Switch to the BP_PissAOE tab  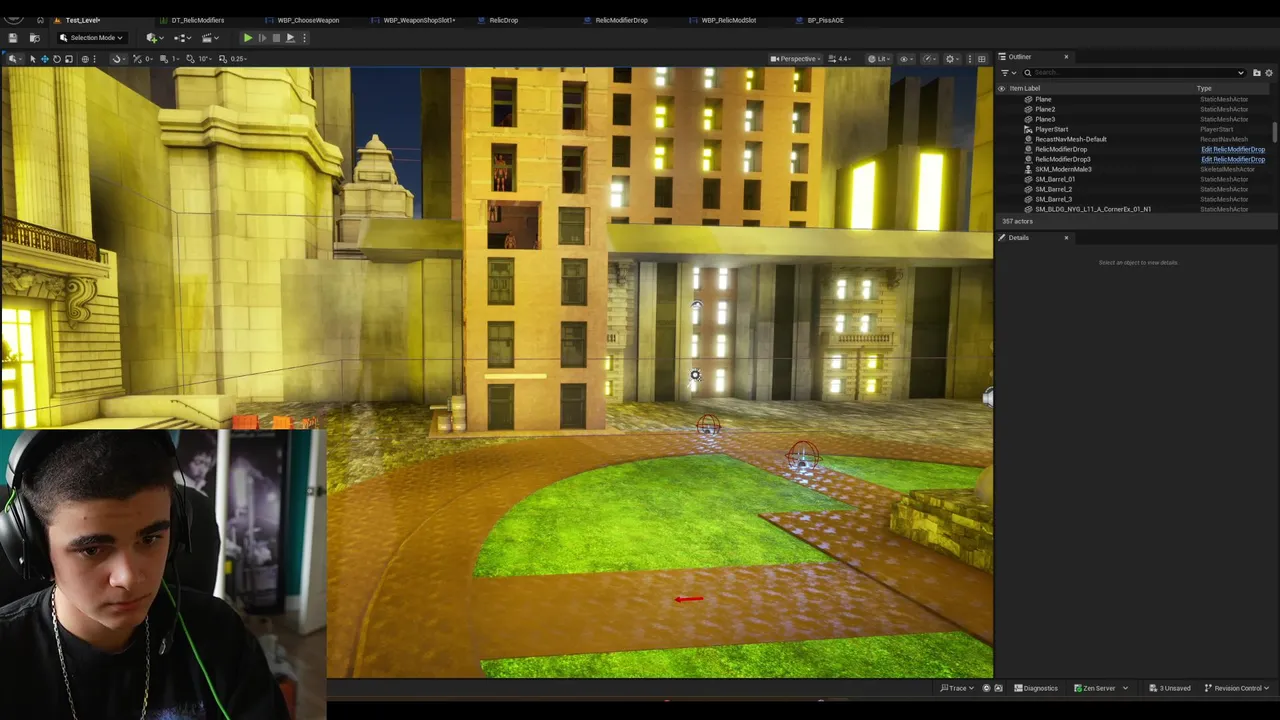(x=825, y=20)
